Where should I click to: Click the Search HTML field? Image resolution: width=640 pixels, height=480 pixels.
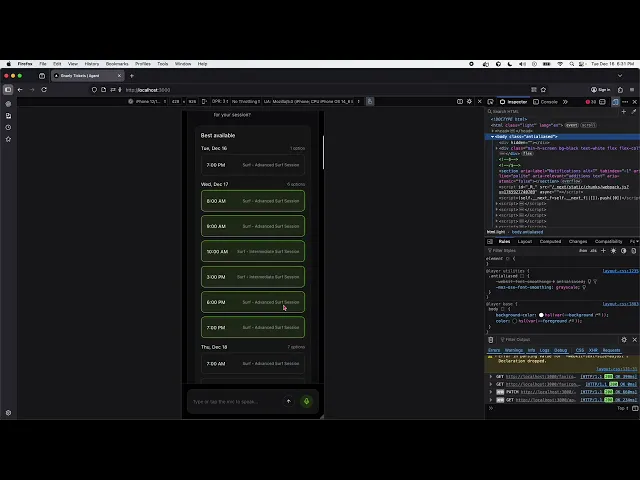coord(552,111)
